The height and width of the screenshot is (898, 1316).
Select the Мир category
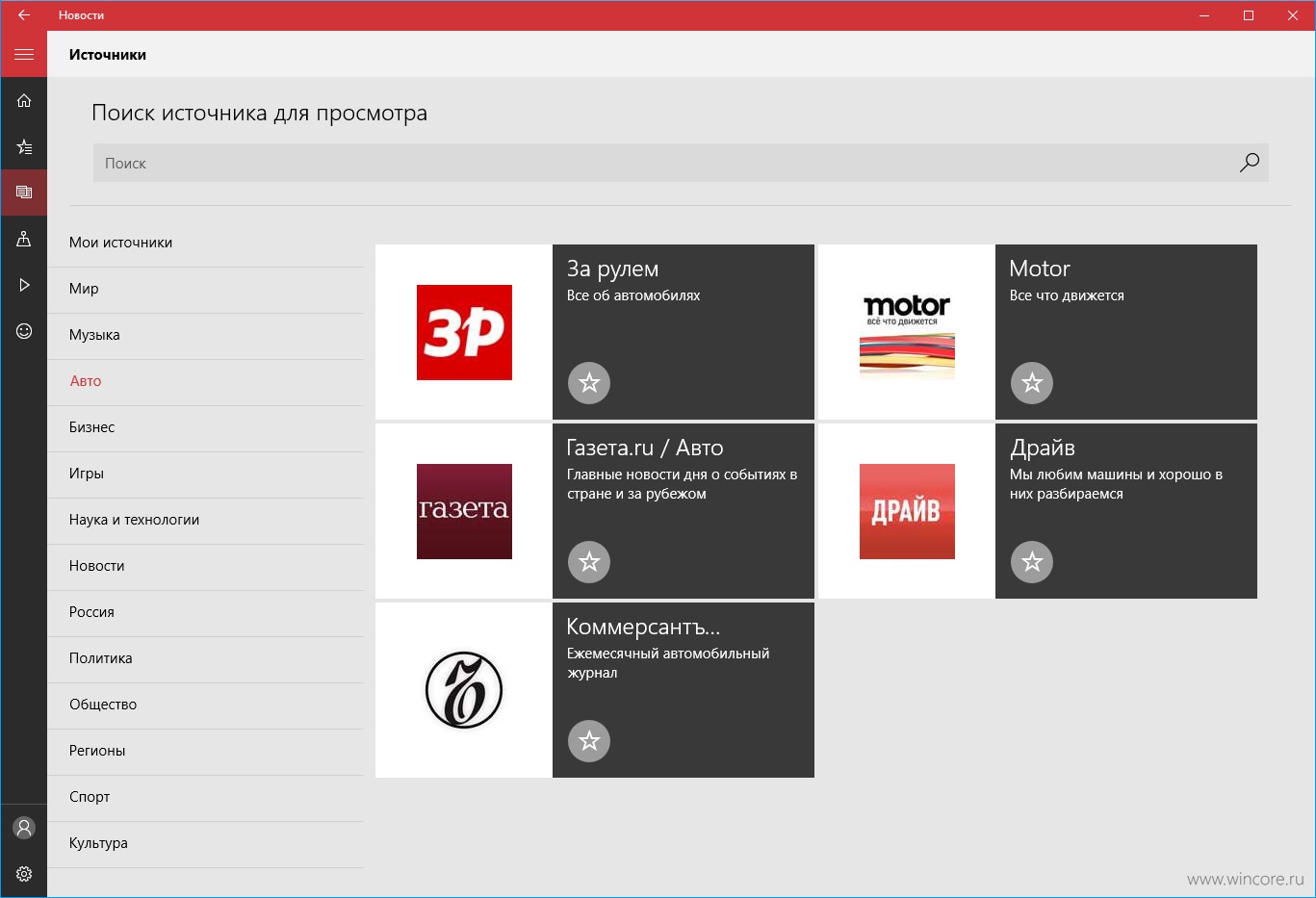click(x=206, y=289)
